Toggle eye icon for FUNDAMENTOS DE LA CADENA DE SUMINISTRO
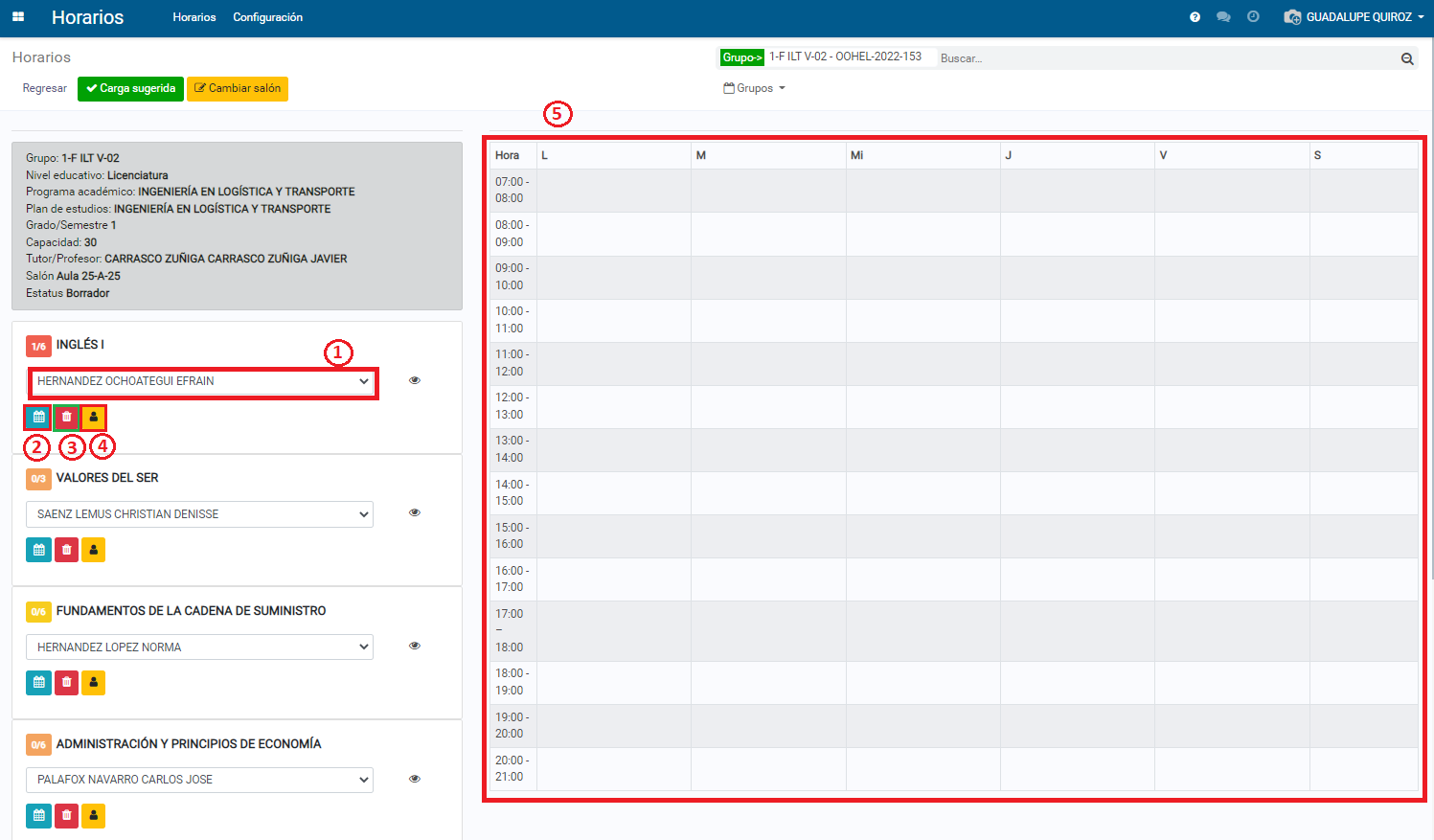This screenshot has height=840, width=1434. 415,646
